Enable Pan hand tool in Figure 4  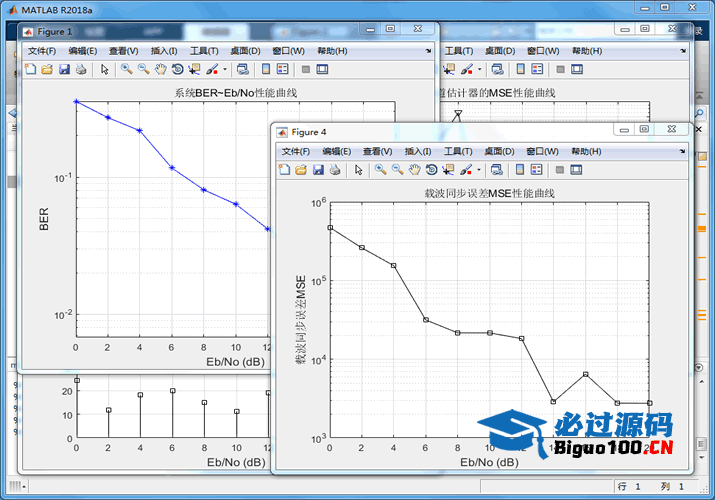tap(414, 170)
